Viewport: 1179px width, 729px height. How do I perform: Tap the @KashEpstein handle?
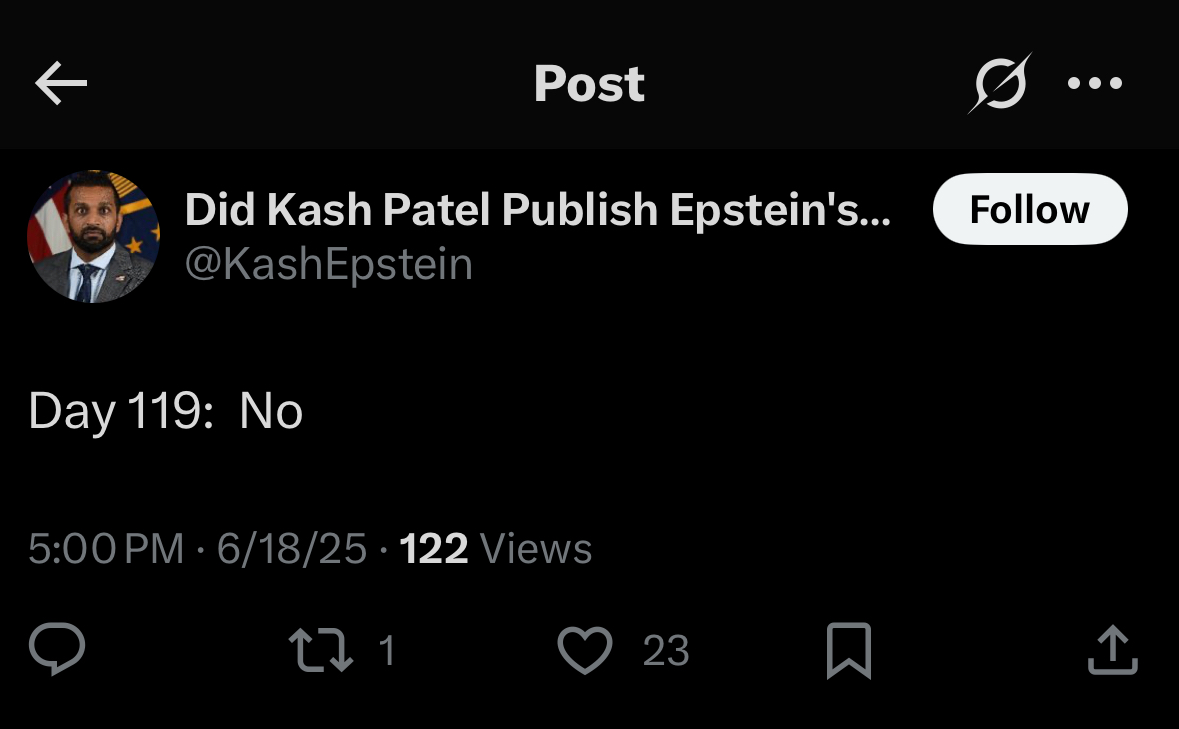click(x=329, y=265)
